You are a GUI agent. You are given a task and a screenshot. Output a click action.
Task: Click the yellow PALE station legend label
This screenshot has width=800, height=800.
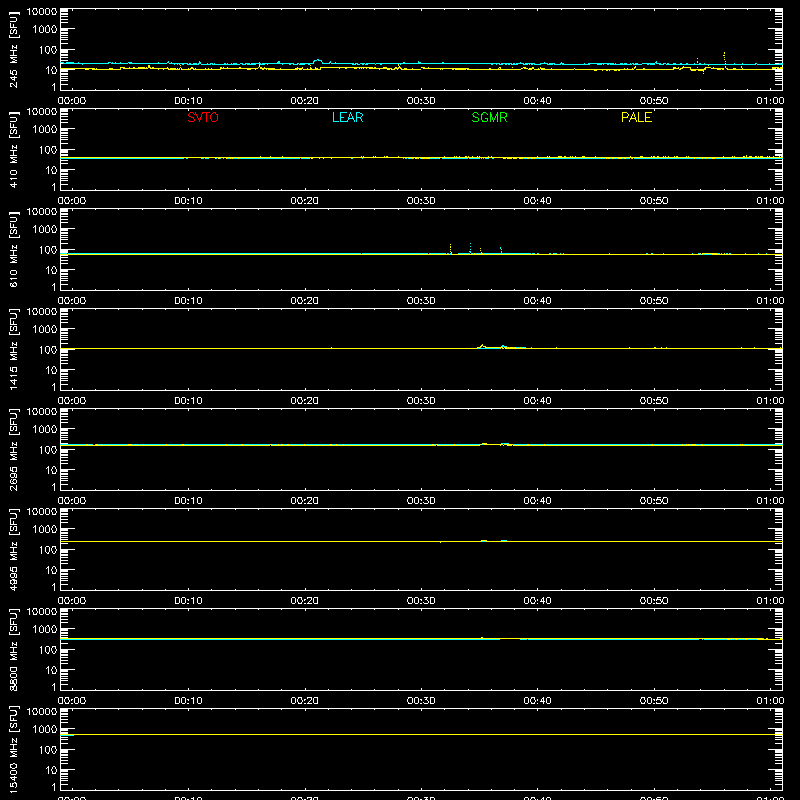coord(636,117)
